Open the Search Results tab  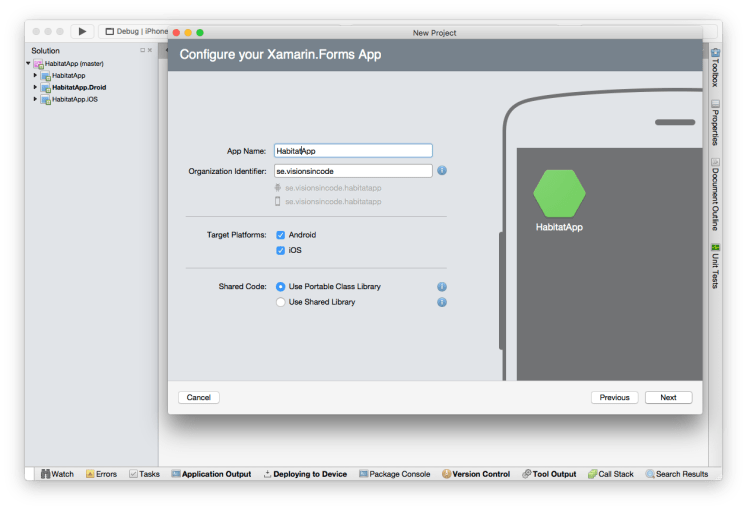coord(677,474)
